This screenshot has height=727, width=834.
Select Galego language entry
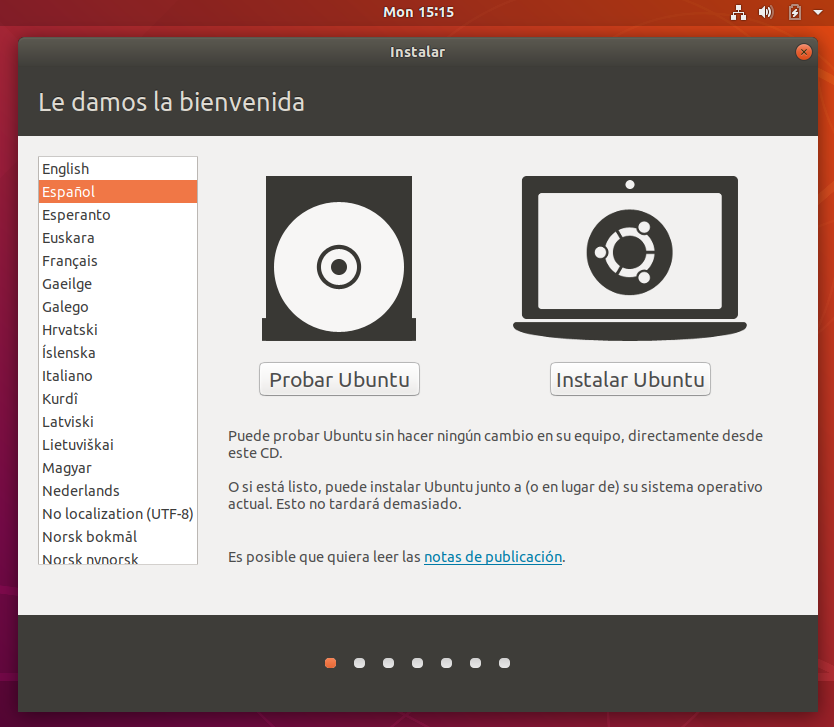pos(118,307)
